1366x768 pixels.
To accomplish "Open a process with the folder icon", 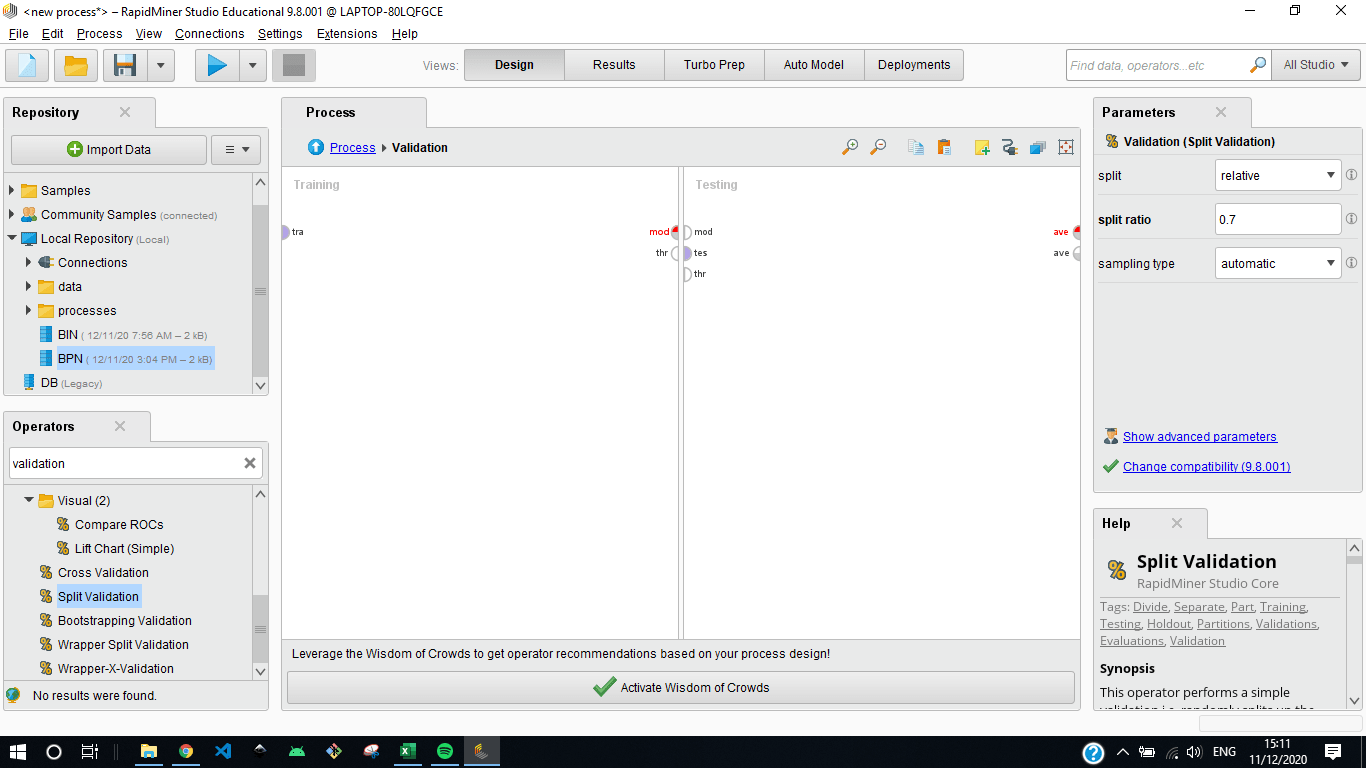I will tap(76, 65).
